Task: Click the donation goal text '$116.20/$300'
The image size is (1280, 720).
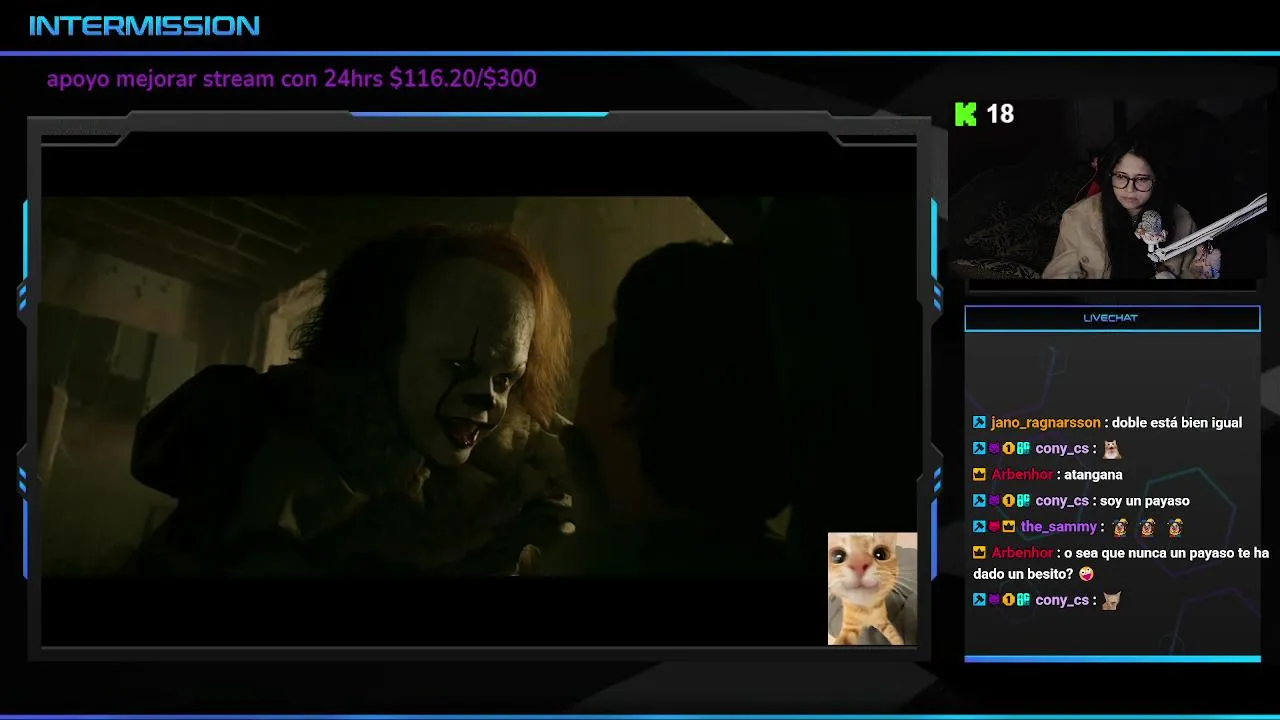Action: (463, 78)
